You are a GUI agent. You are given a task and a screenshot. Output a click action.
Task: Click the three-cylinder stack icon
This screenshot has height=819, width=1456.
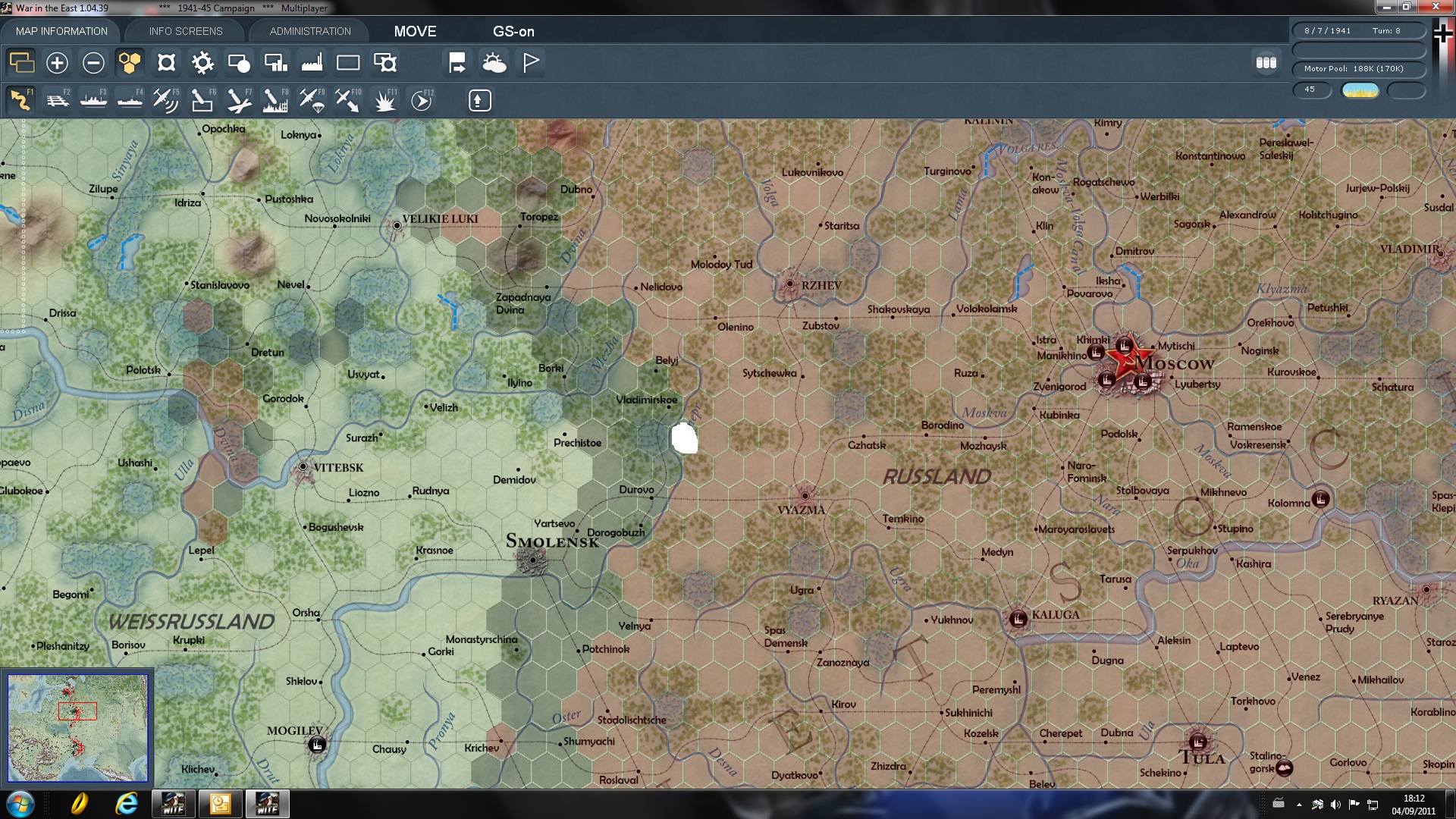[x=1266, y=62]
